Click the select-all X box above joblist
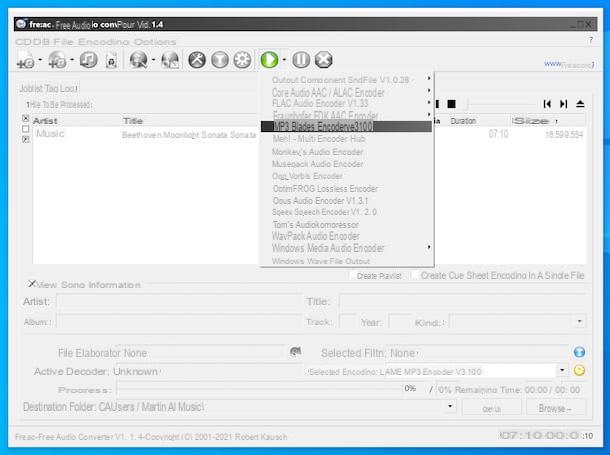 click(x=26, y=118)
